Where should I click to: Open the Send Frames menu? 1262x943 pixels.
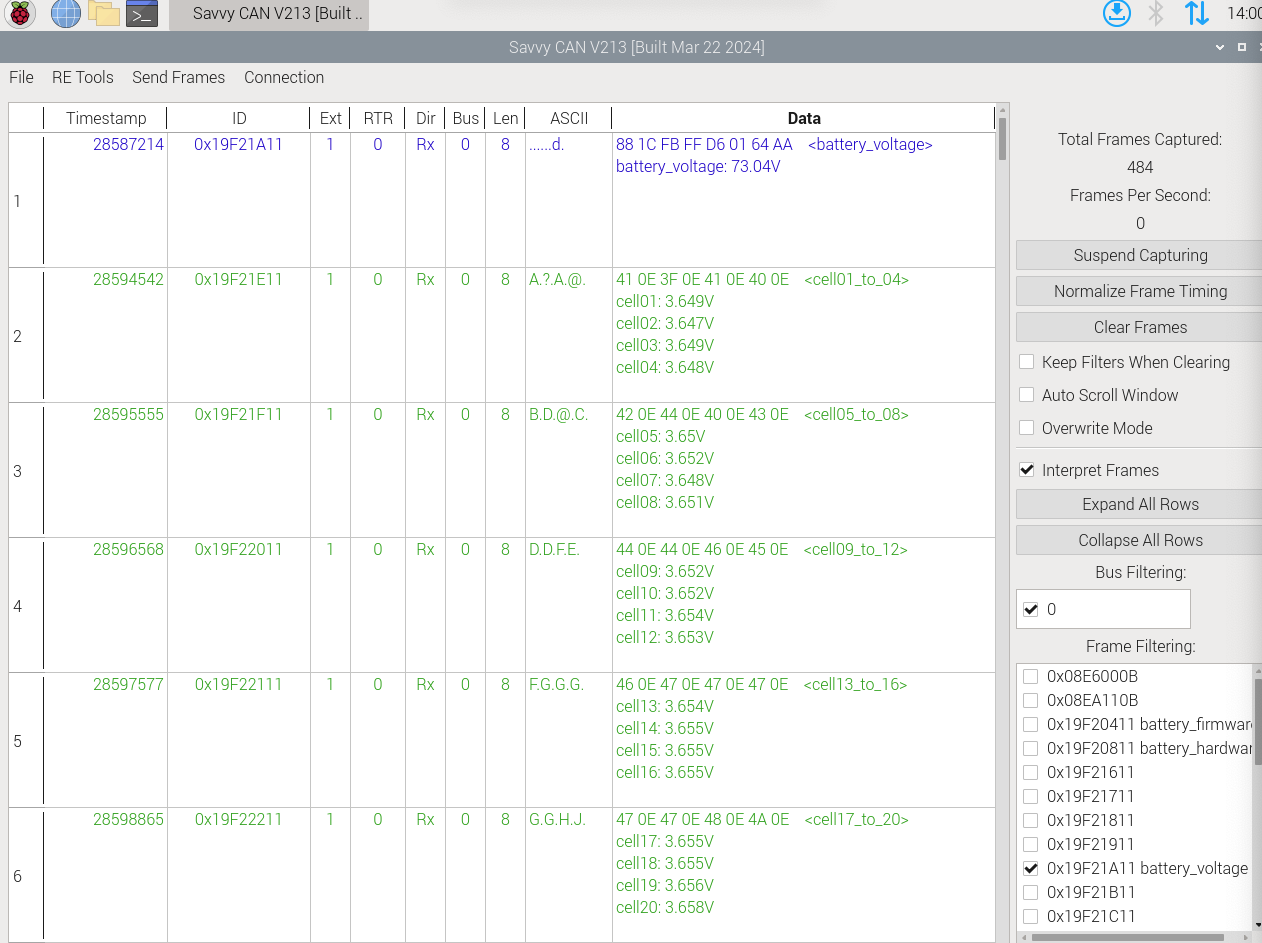178,77
